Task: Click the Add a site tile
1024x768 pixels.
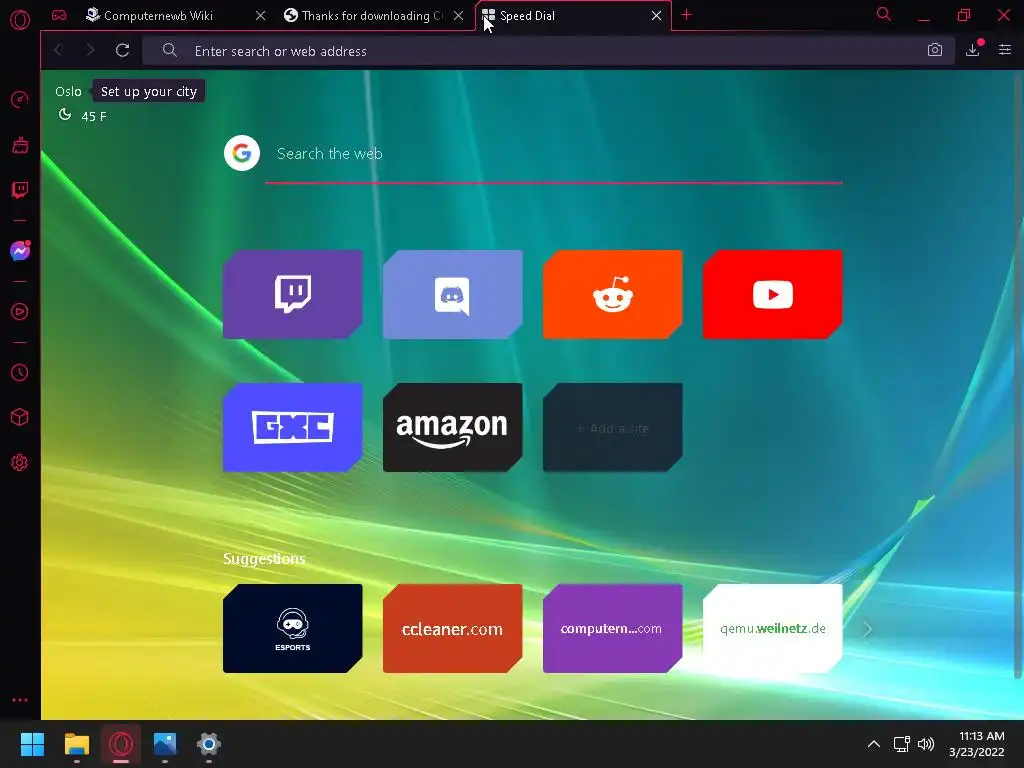Action: (613, 428)
